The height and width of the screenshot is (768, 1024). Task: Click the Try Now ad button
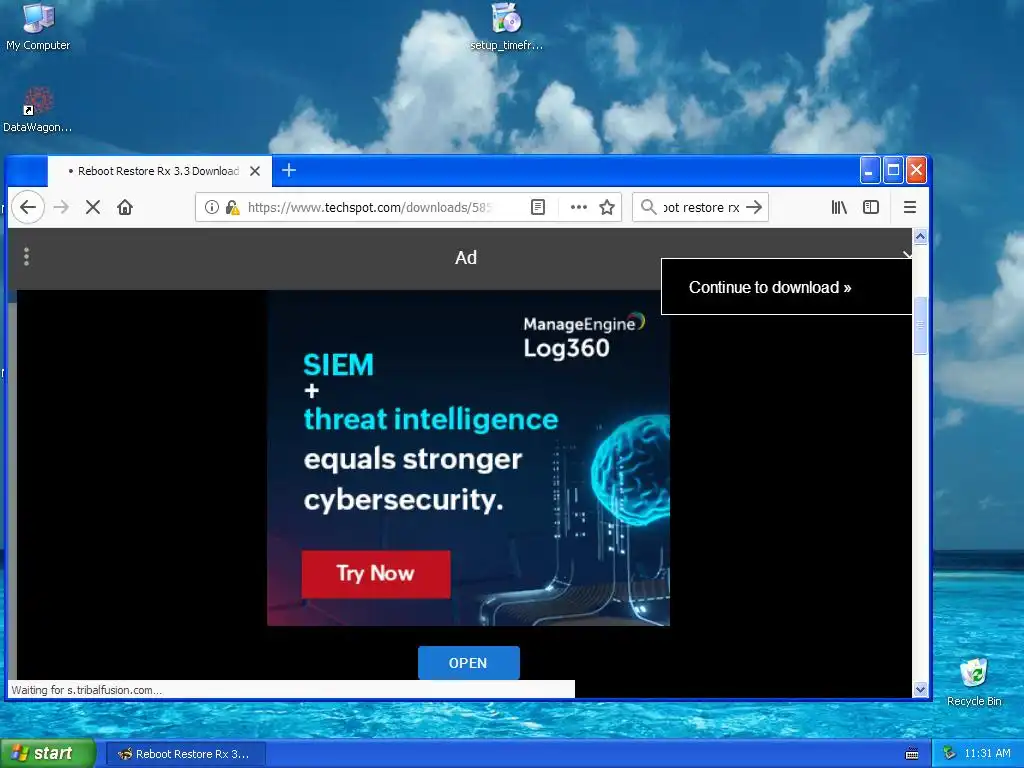pyautogui.click(x=376, y=573)
